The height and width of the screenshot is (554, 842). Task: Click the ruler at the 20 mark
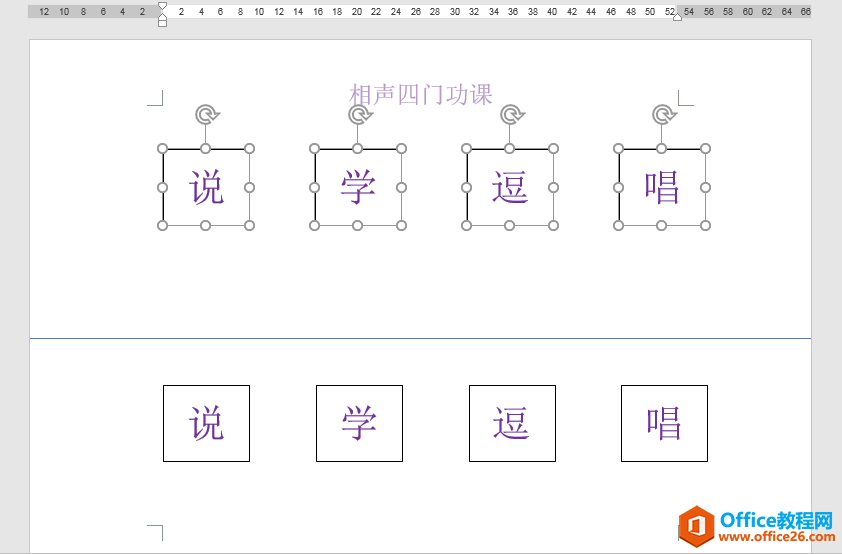pyautogui.click(x=357, y=11)
